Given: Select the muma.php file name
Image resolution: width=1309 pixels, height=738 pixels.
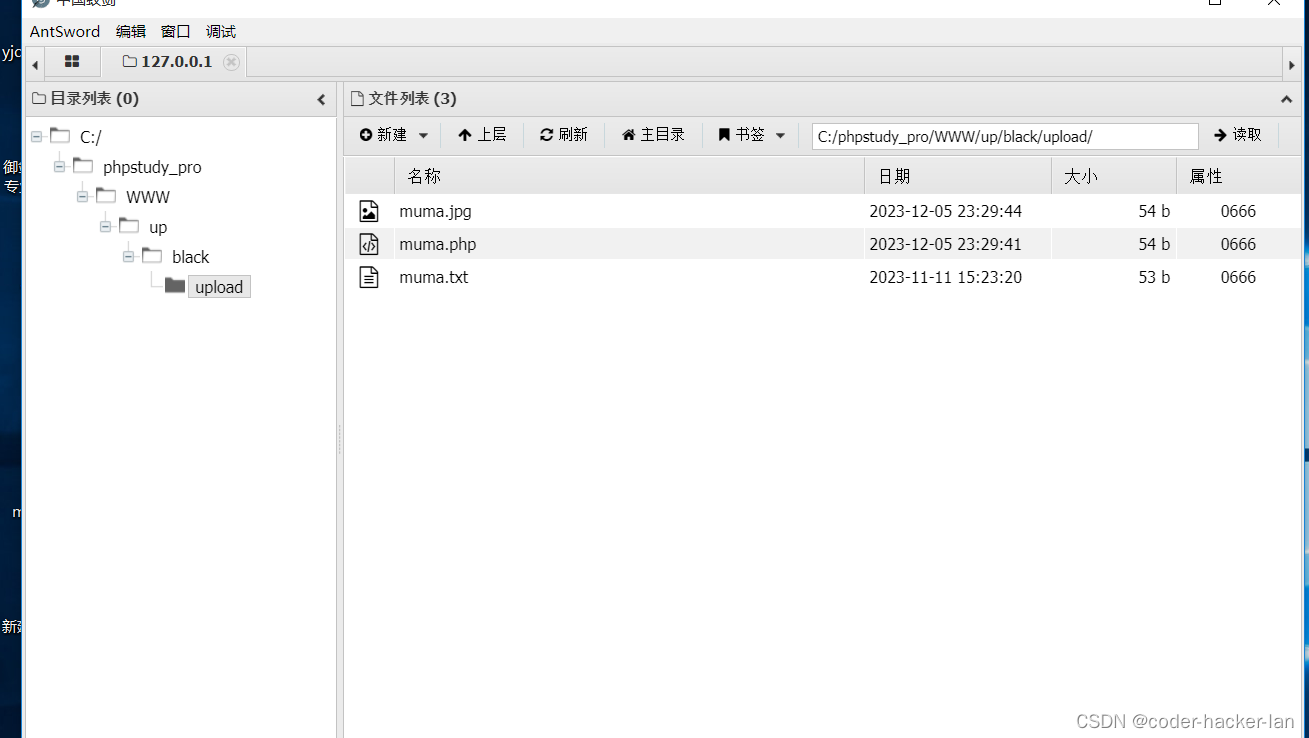Looking at the screenshot, I should 438,244.
